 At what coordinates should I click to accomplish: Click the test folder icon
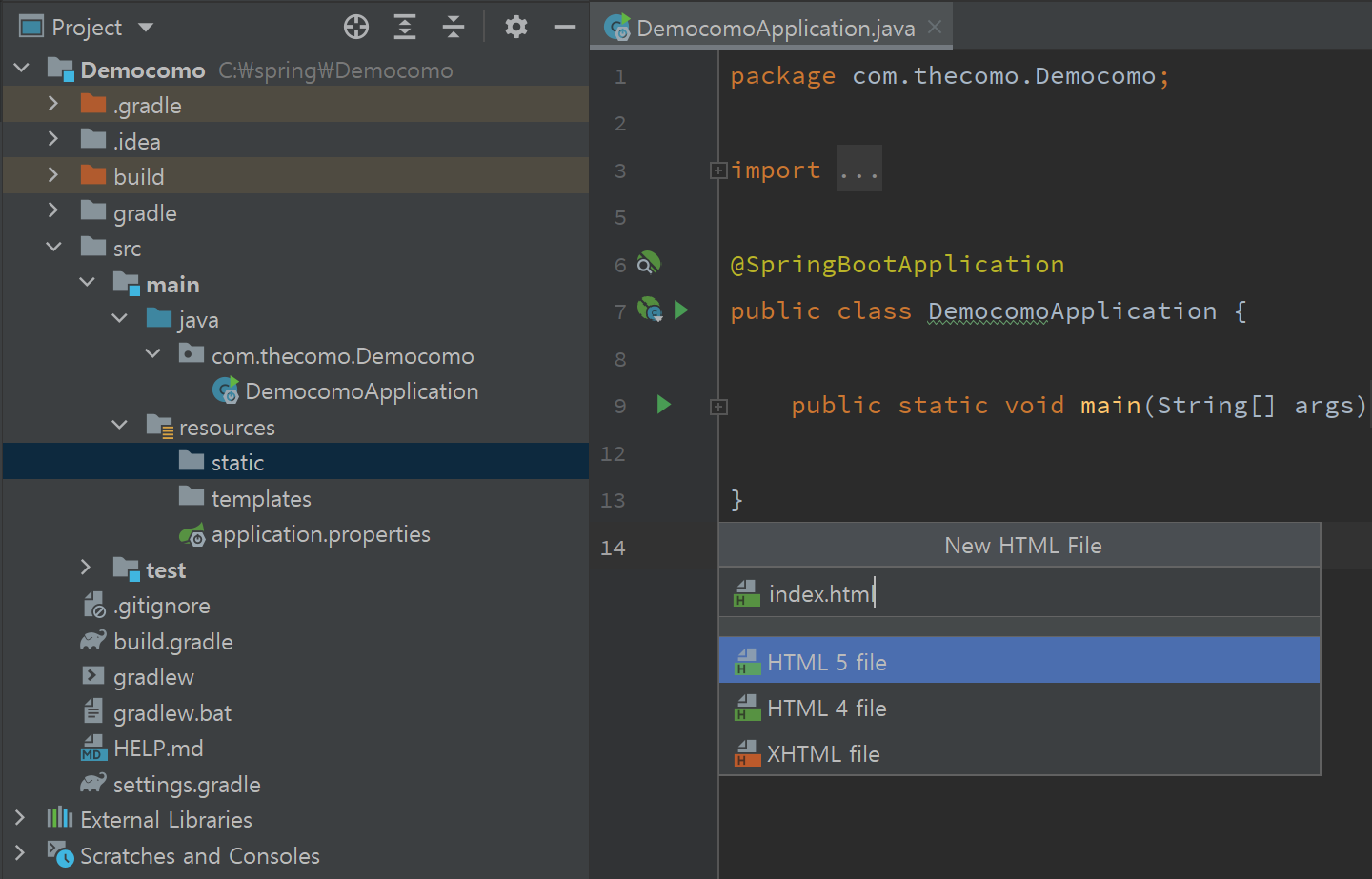pos(127,569)
